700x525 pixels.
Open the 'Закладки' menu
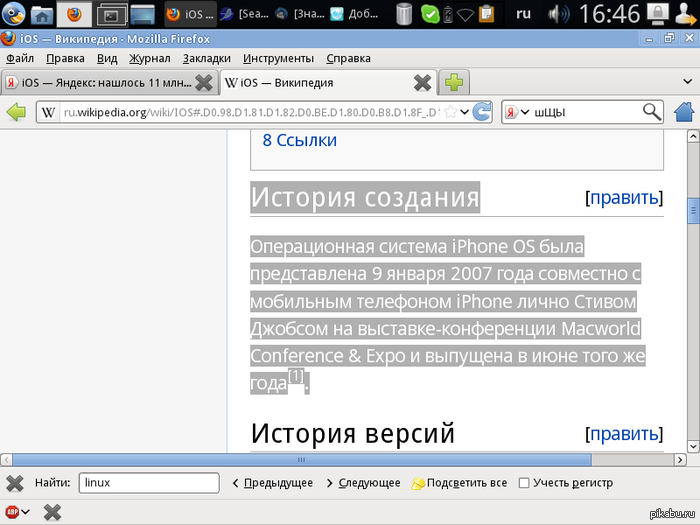207,58
